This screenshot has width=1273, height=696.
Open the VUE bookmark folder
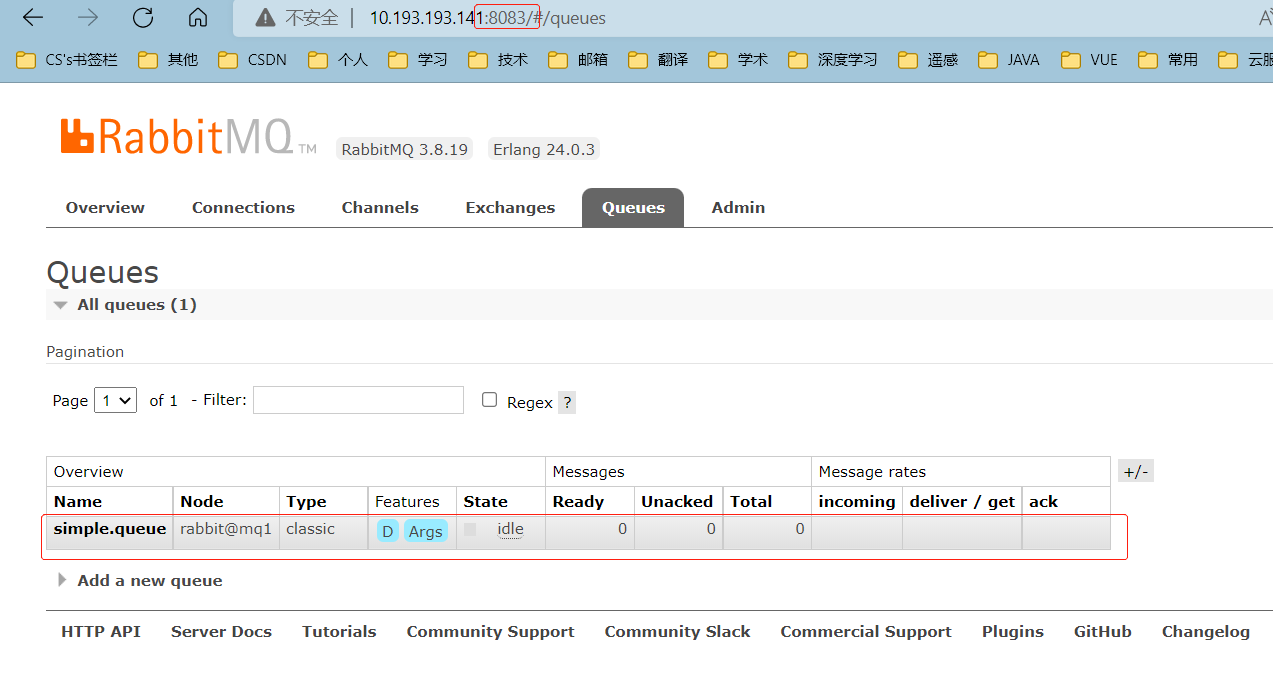[1090, 60]
